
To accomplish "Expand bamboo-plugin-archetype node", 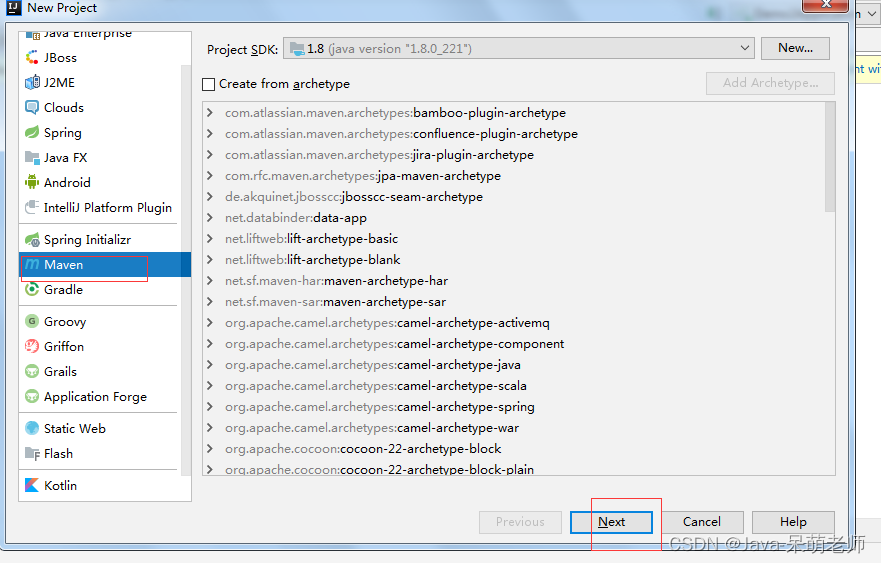I will pos(210,112).
